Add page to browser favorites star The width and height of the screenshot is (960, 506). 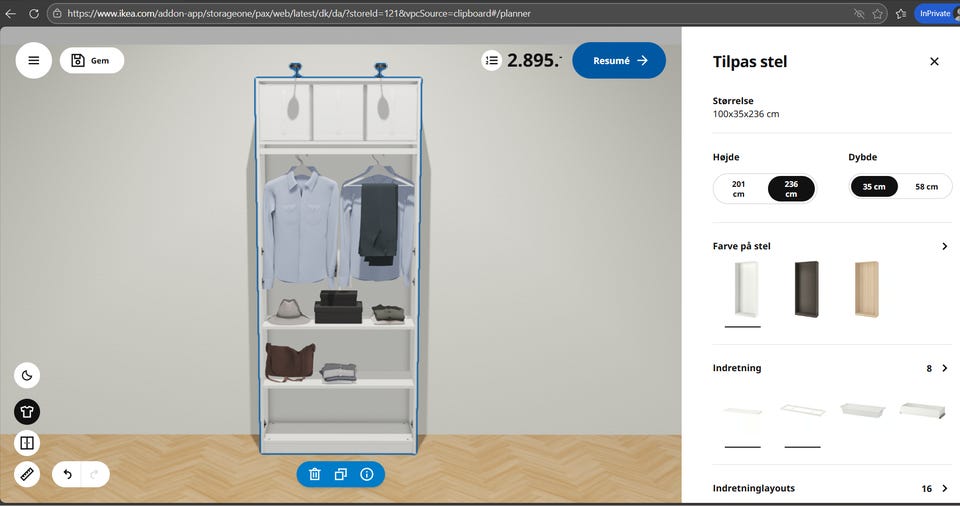pyautogui.click(x=878, y=13)
